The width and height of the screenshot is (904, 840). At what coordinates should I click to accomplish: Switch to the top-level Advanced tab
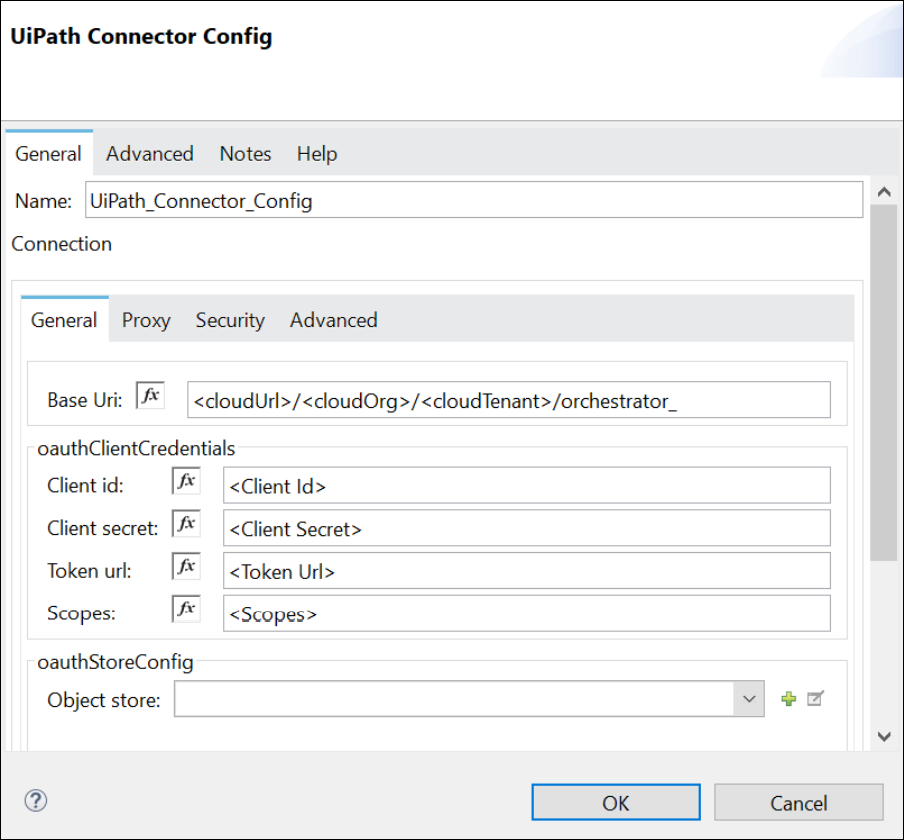coord(150,154)
